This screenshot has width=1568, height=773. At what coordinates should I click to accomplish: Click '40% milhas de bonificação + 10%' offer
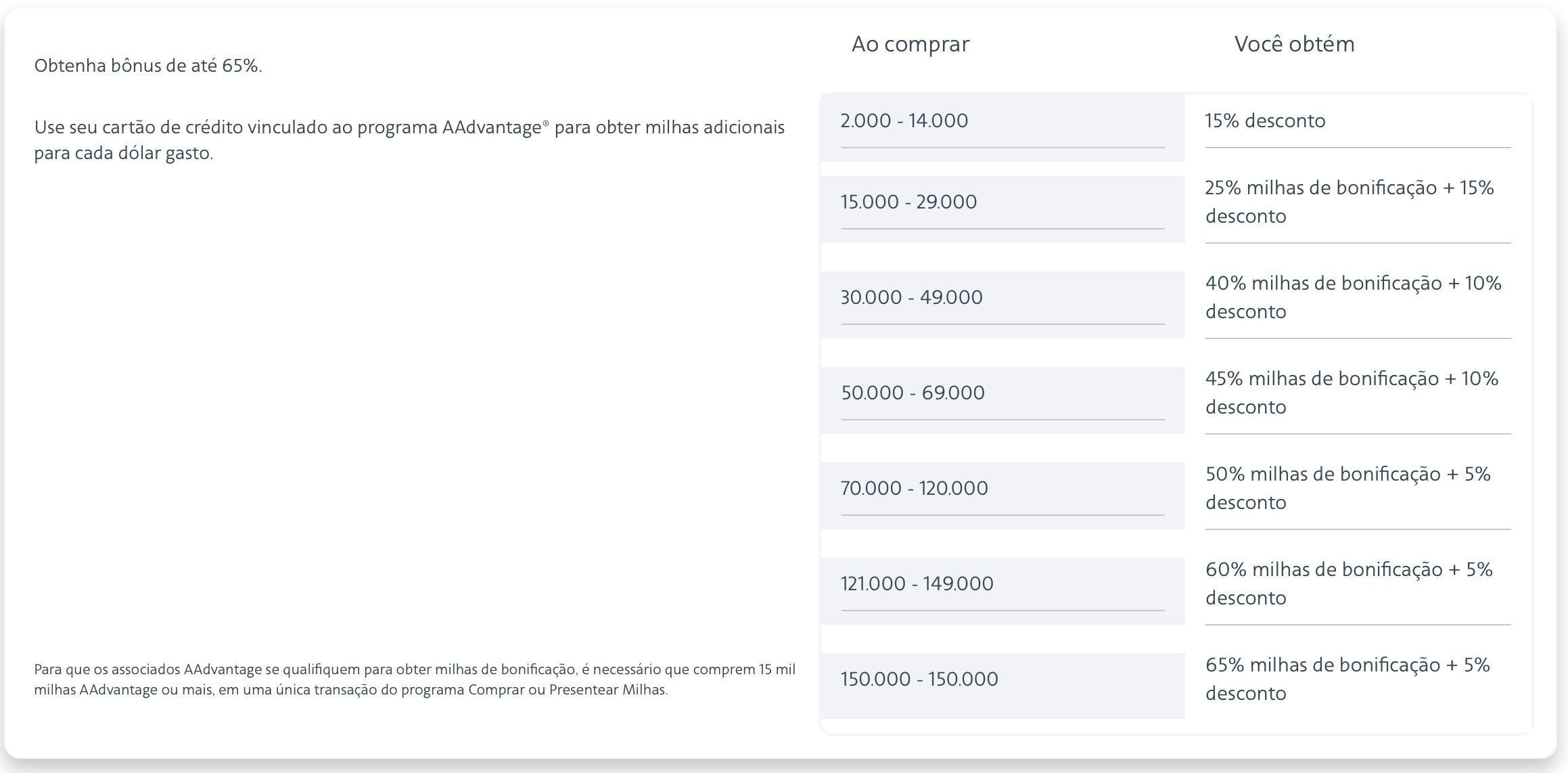pyautogui.click(x=1353, y=297)
